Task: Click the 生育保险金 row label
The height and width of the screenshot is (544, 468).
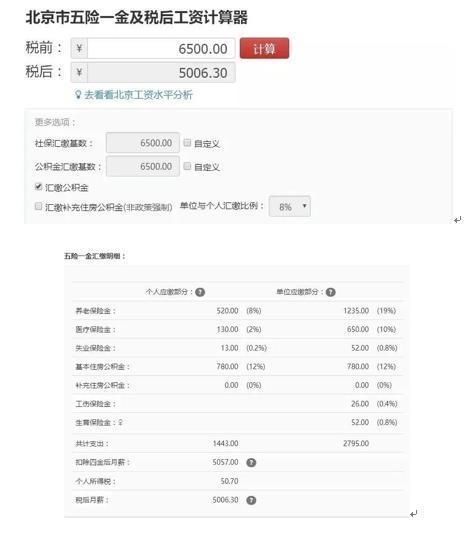Action: point(95,423)
